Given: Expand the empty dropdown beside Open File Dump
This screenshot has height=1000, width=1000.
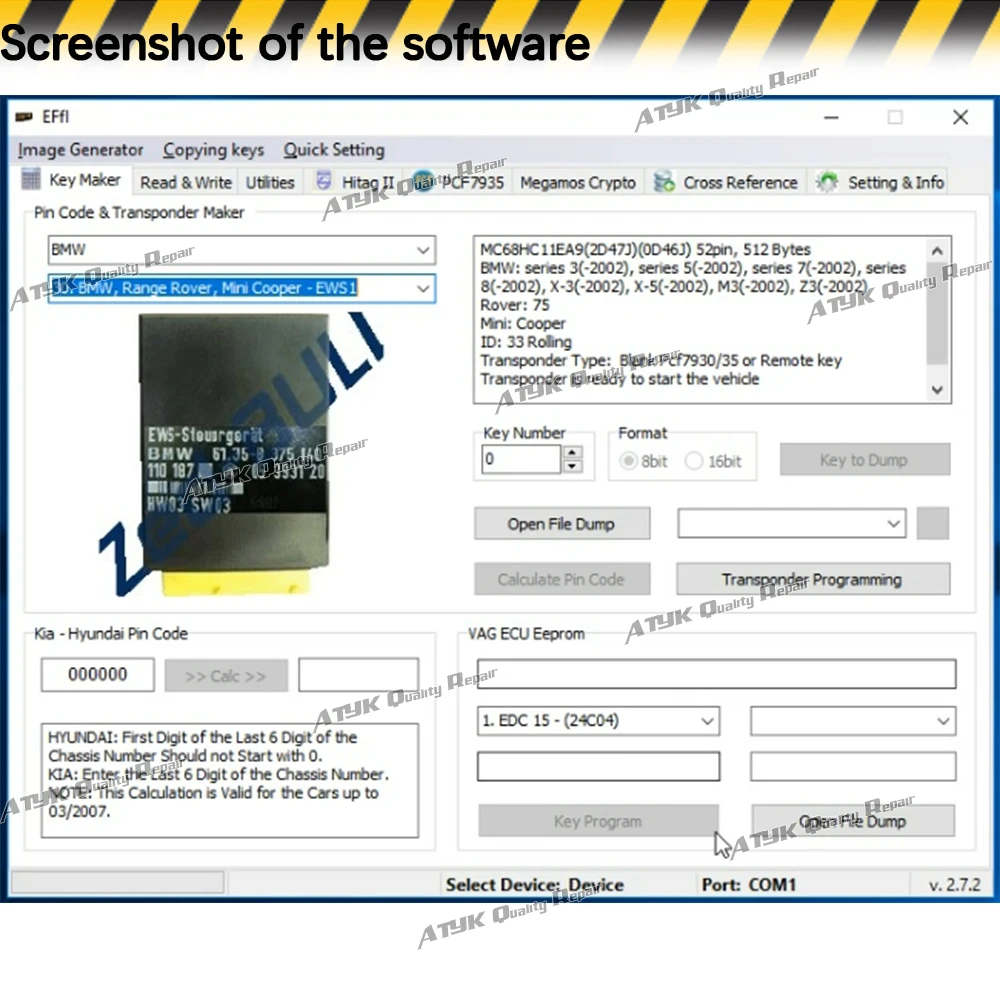Looking at the screenshot, I should 893,524.
